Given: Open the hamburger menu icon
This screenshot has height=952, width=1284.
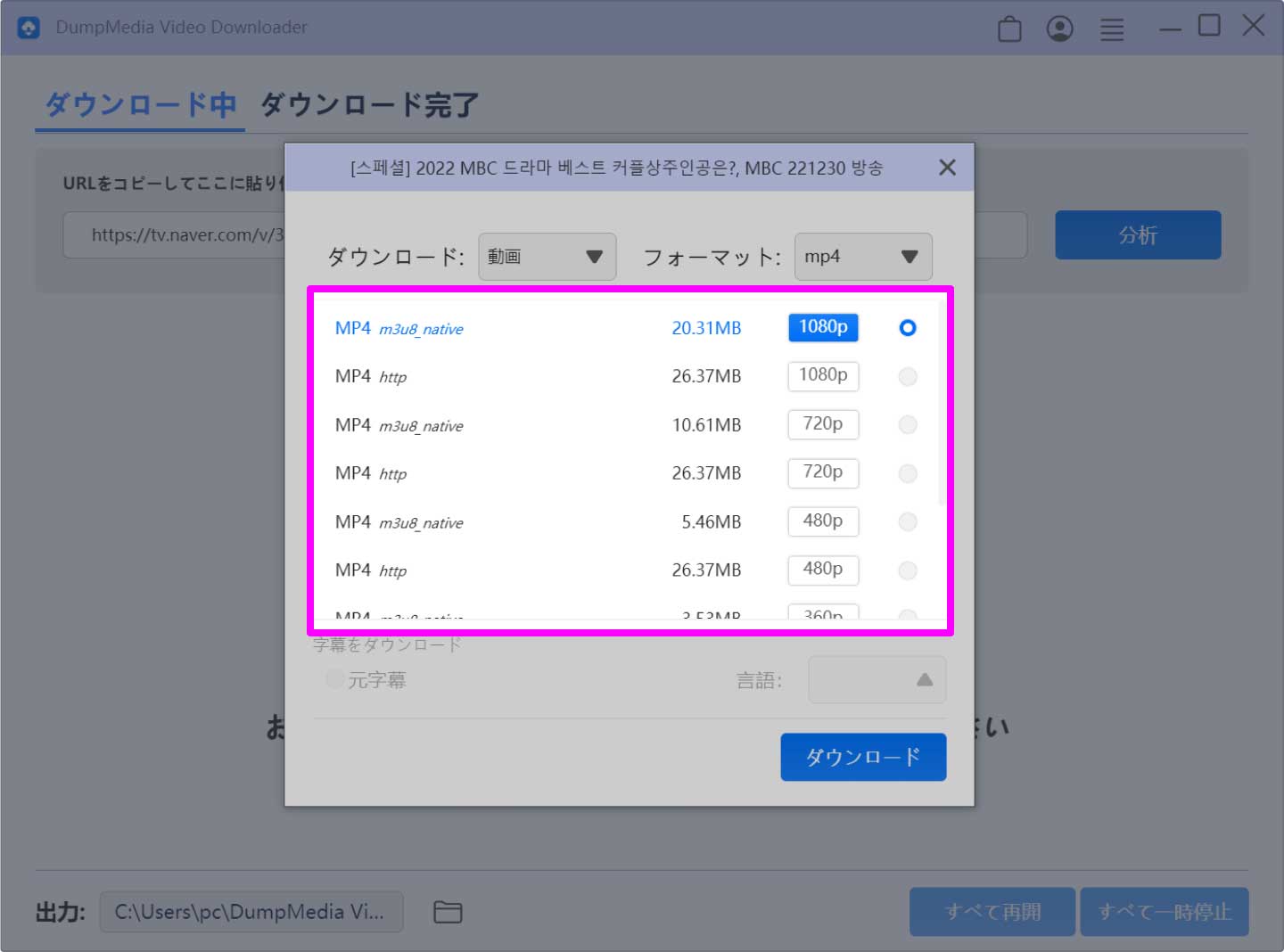Looking at the screenshot, I should (1111, 29).
